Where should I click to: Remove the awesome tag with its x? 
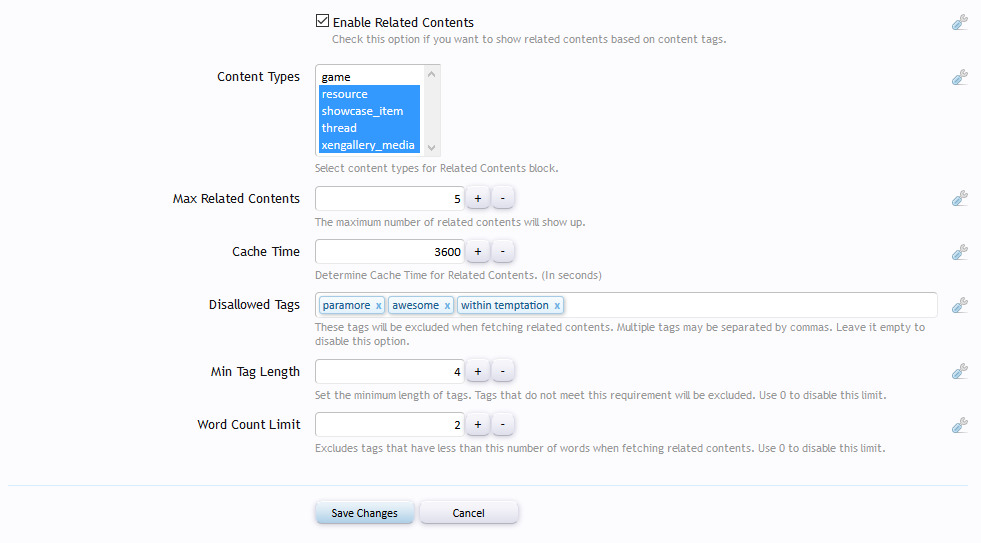click(x=447, y=306)
